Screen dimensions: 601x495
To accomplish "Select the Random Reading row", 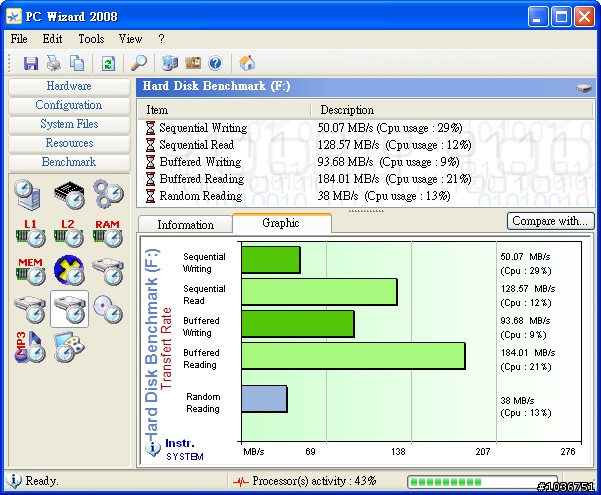I will coord(366,196).
